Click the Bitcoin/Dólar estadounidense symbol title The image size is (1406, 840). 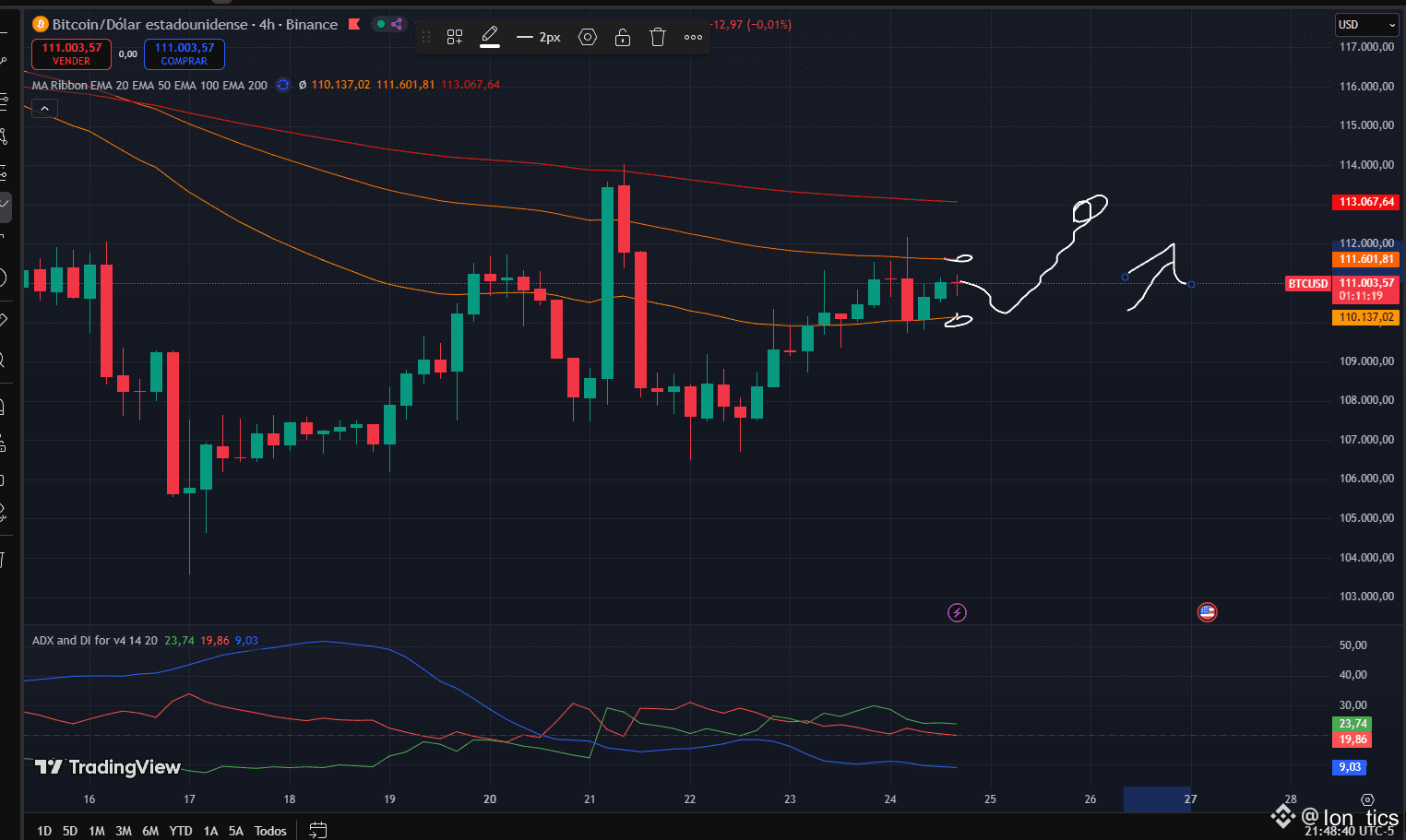tap(149, 24)
